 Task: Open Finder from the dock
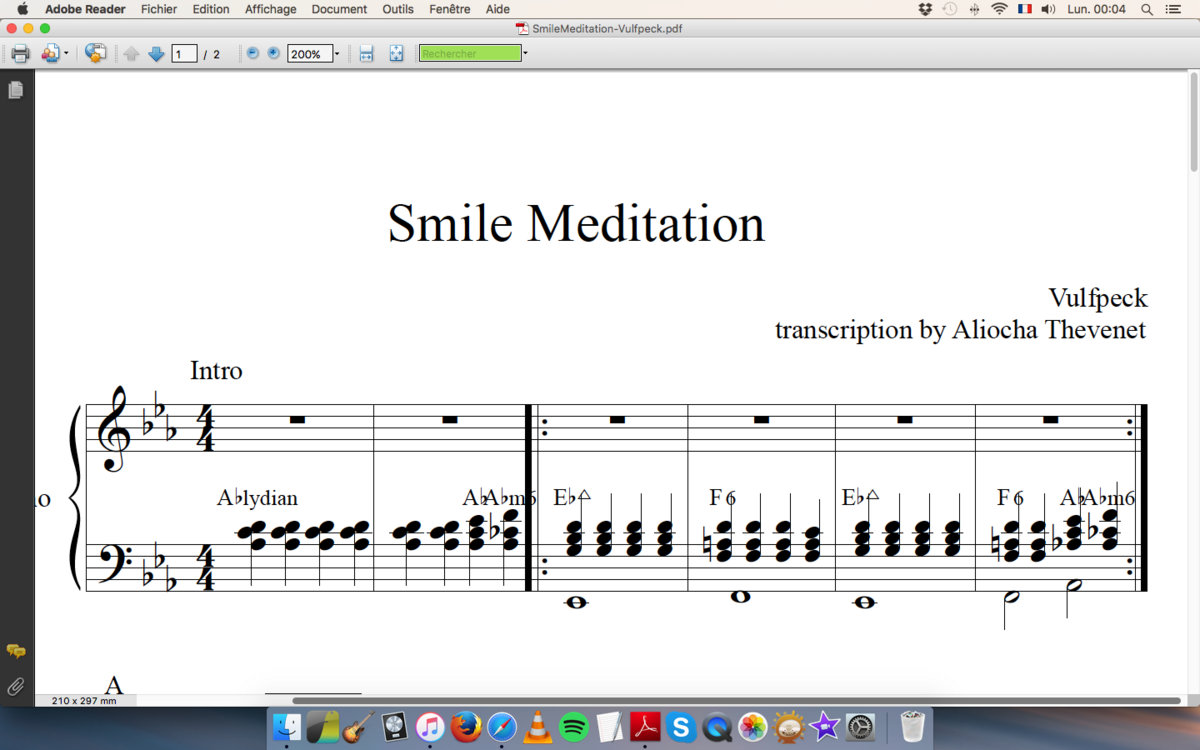[x=287, y=727]
